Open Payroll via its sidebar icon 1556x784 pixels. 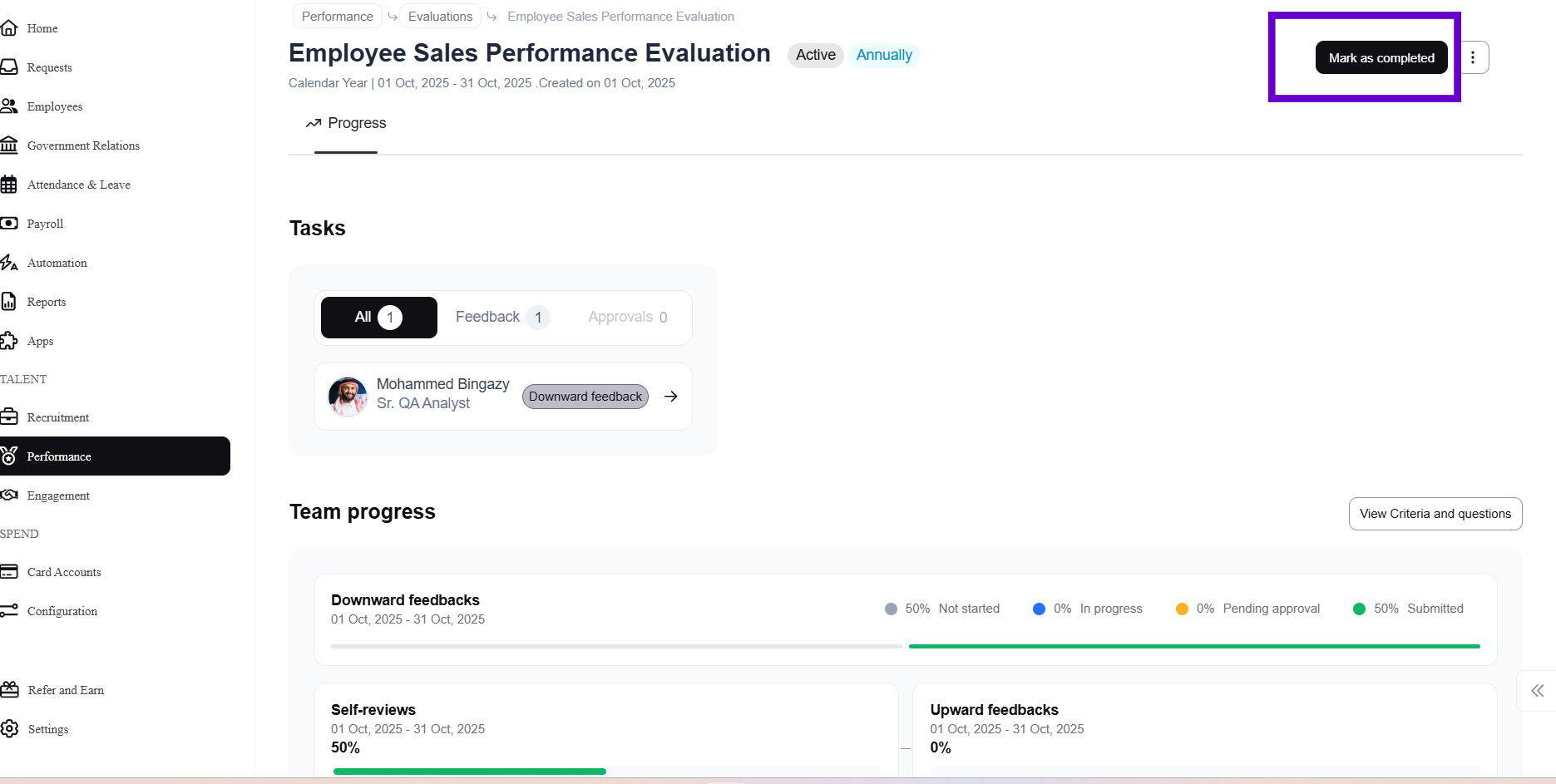click(9, 224)
